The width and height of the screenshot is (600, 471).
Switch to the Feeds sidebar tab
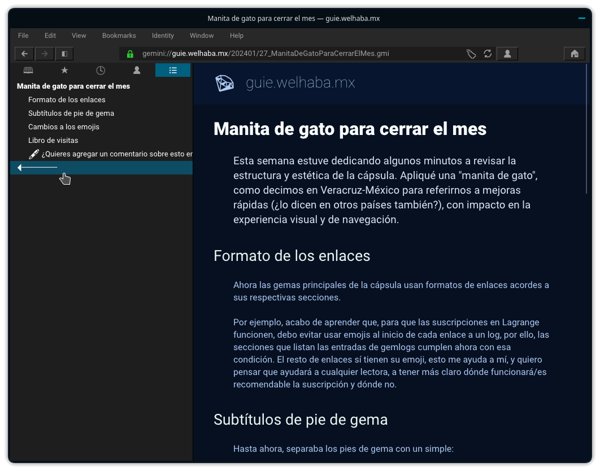(28, 71)
